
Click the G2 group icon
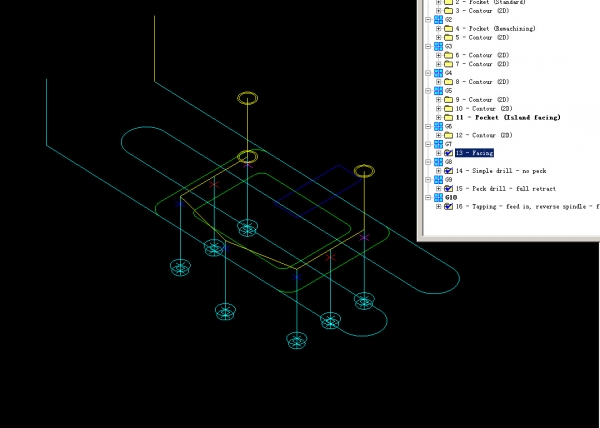[x=437, y=19]
